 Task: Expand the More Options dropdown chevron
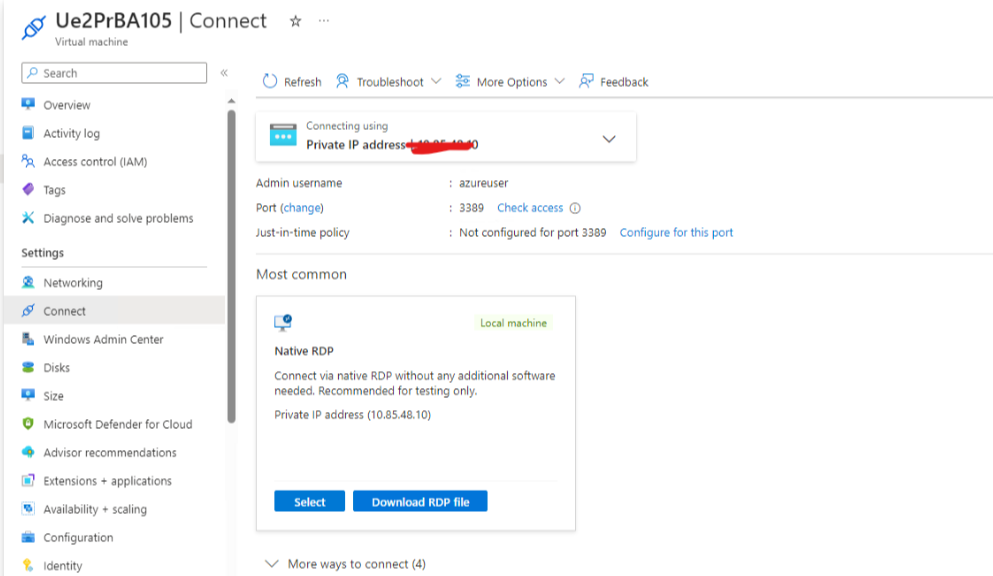coord(559,81)
